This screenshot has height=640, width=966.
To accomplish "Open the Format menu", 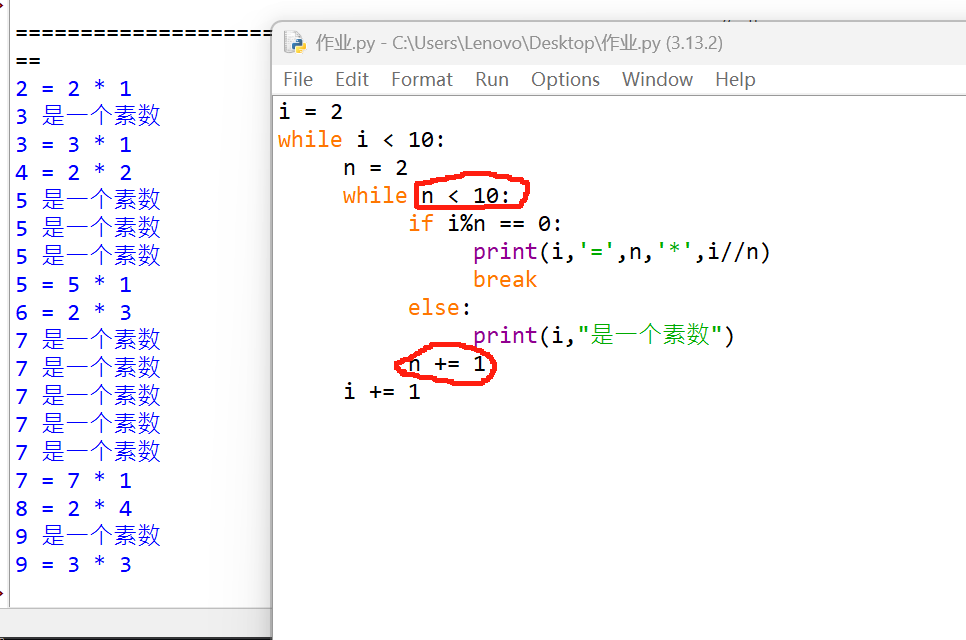I will [421, 79].
